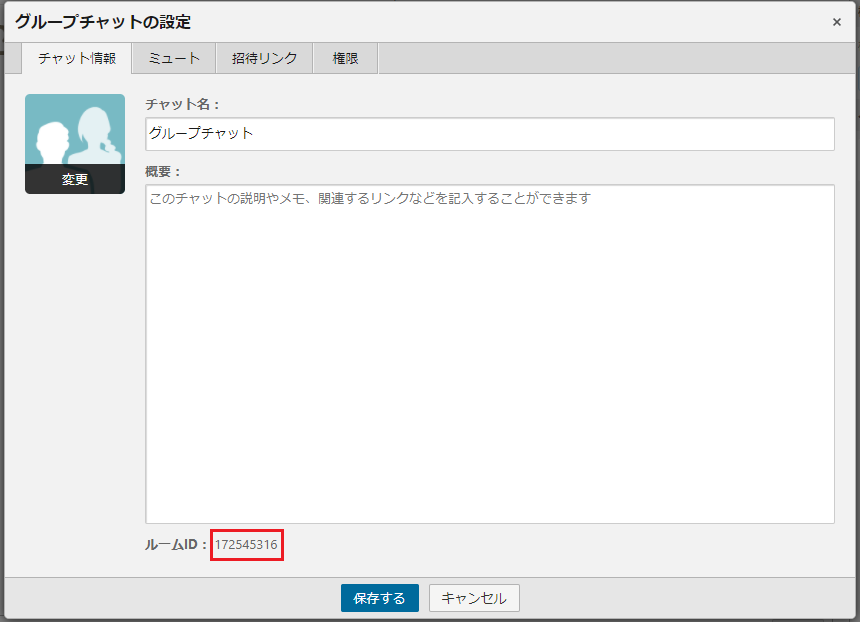Screen dimensions: 860x622
Task: Open the ミュート tab
Action: (174, 58)
